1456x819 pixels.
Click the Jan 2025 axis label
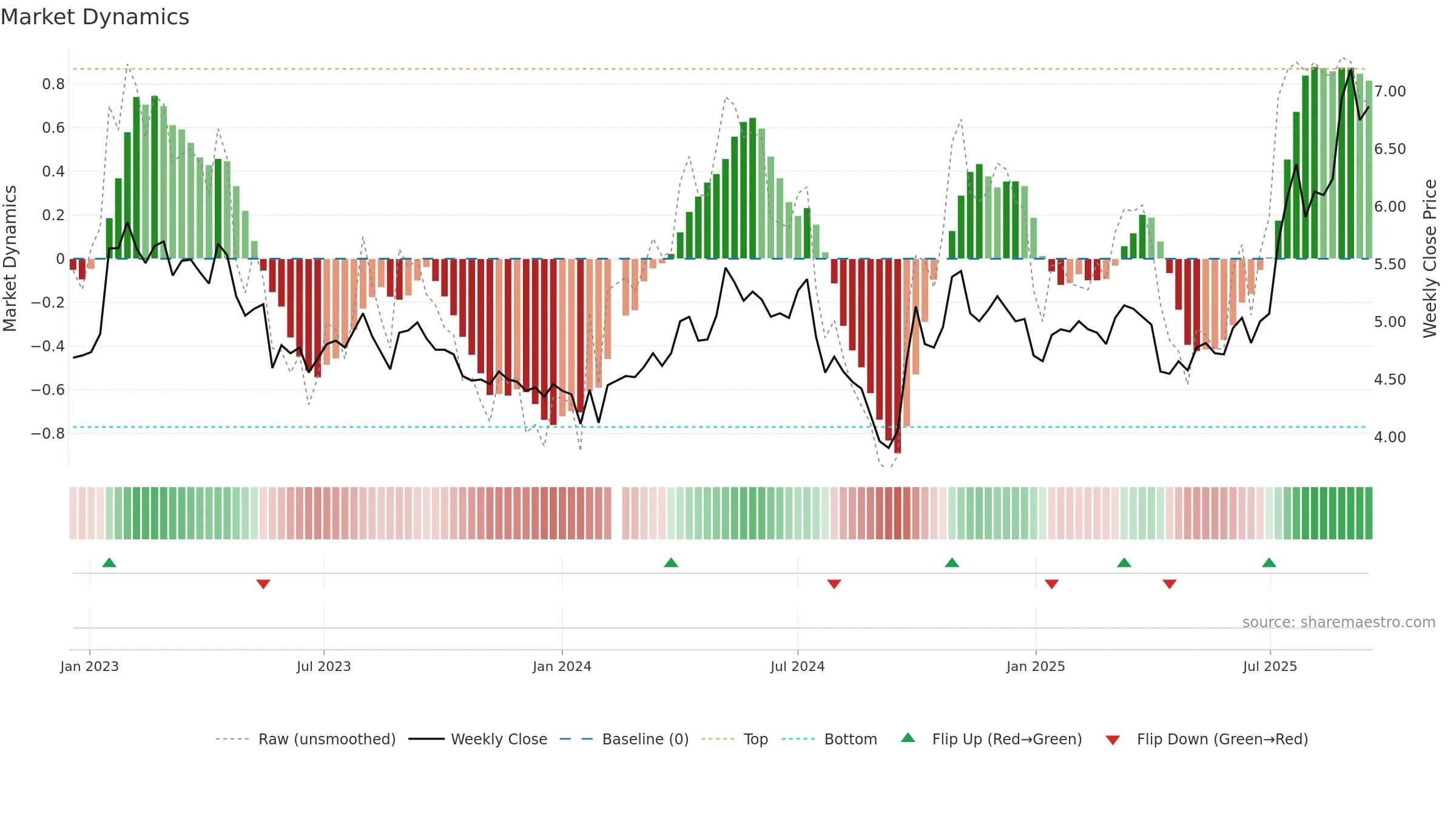[1036, 666]
